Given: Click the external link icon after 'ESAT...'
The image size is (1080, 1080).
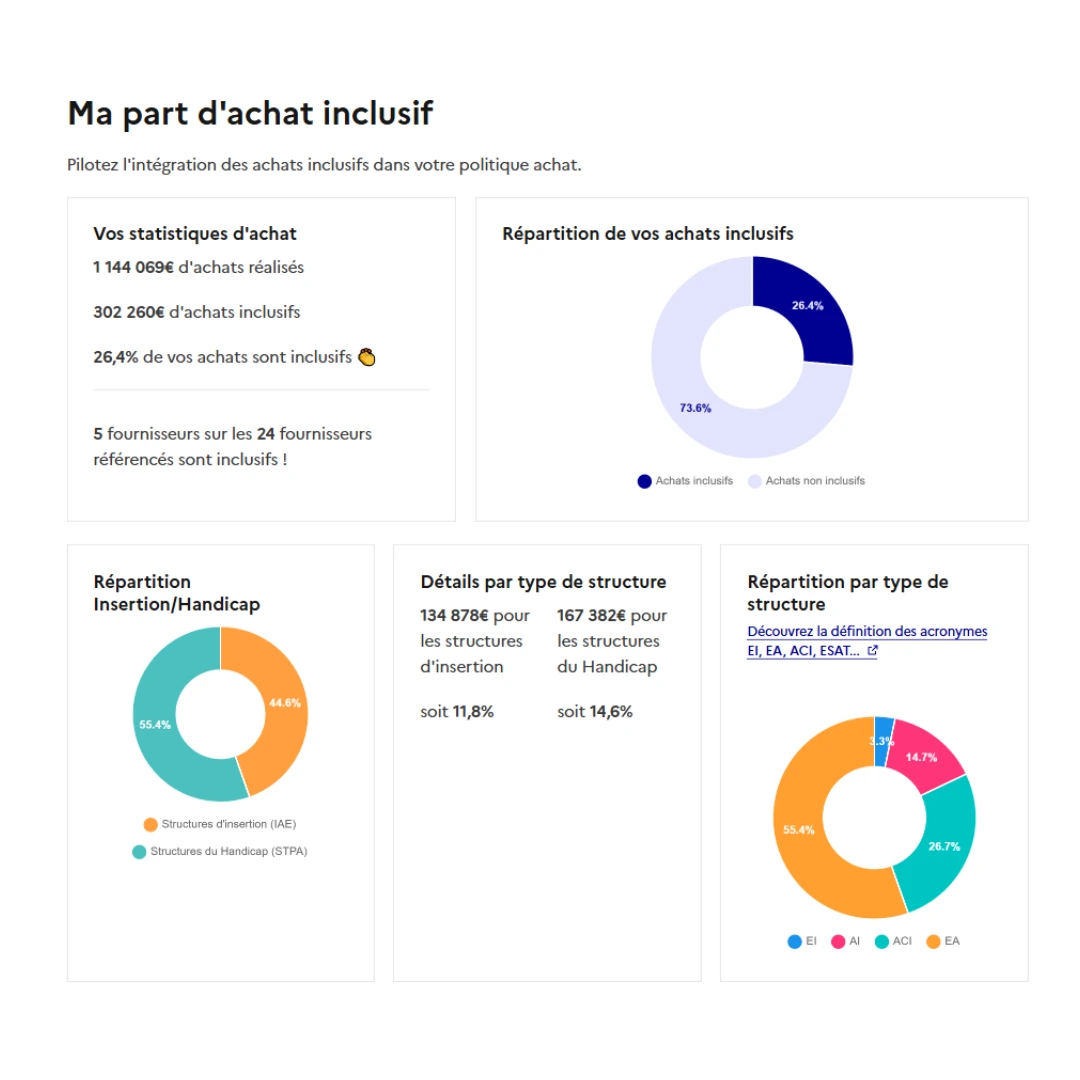Looking at the screenshot, I should (871, 650).
